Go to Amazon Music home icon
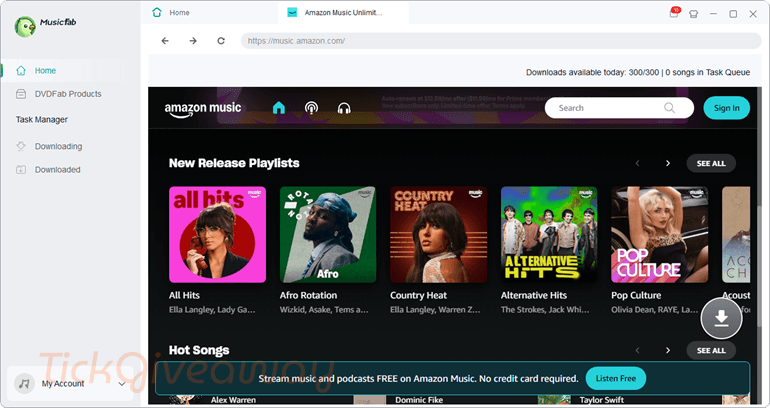770x408 pixels. point(279,108)
